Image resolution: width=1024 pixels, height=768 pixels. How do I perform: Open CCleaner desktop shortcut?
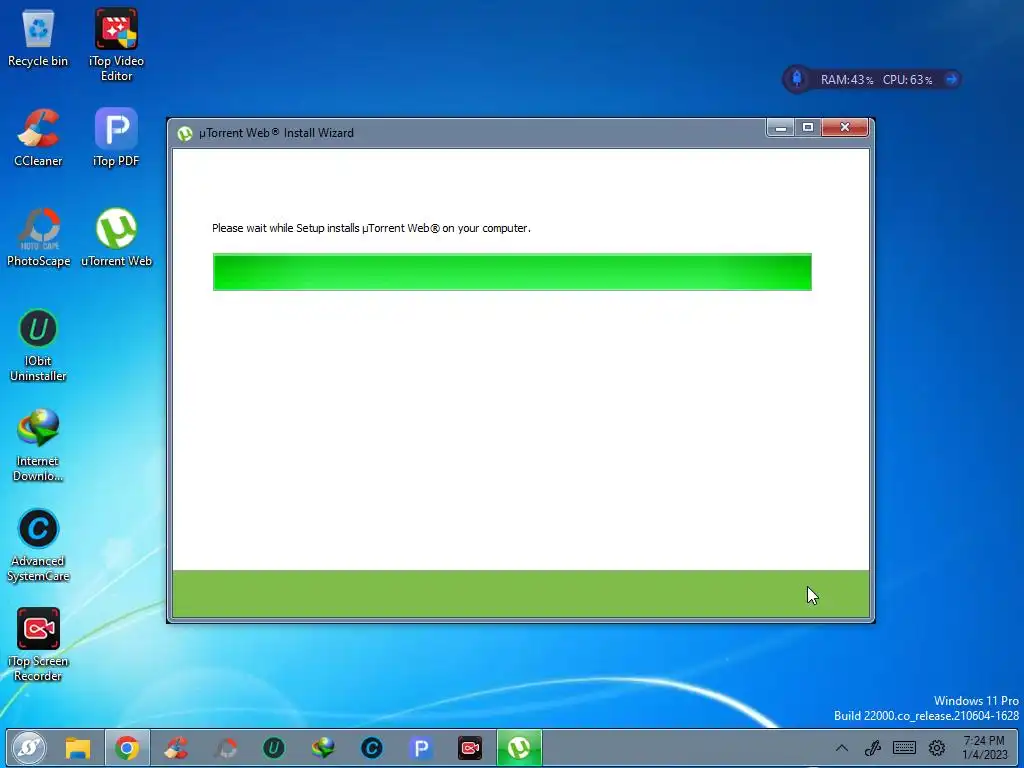(38, 138)
